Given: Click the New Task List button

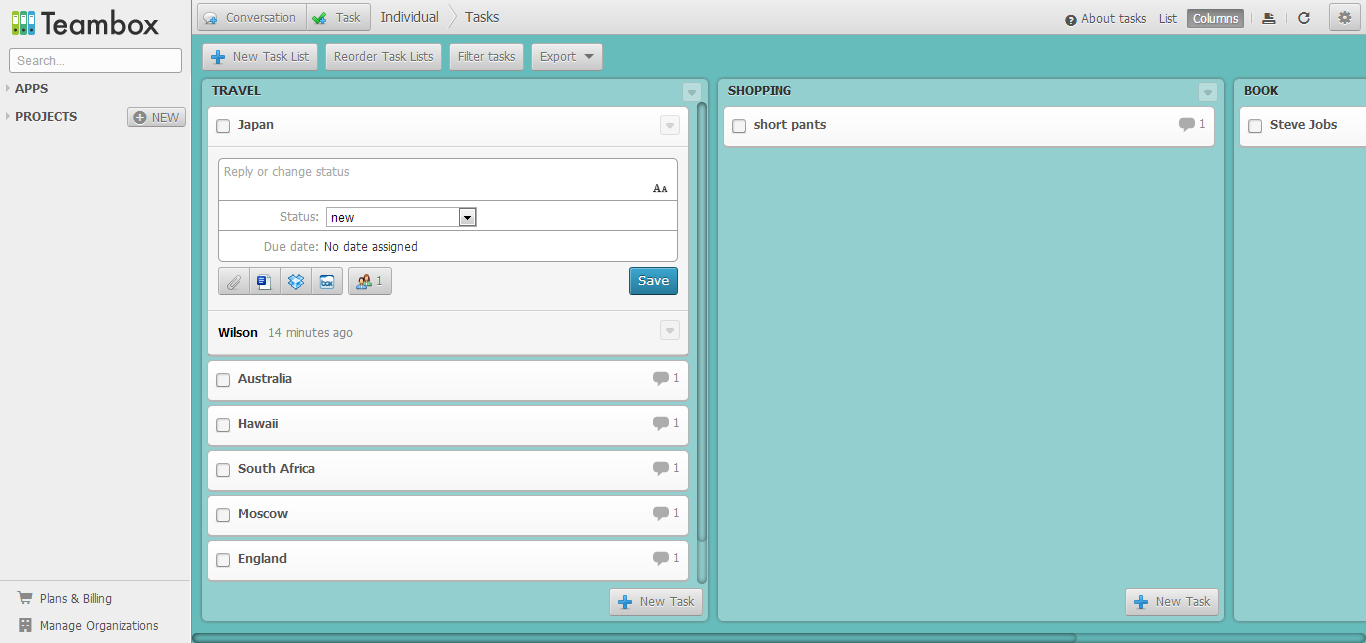Looking at the screenshot, I should pyautogui.click(x=260, y=57).
